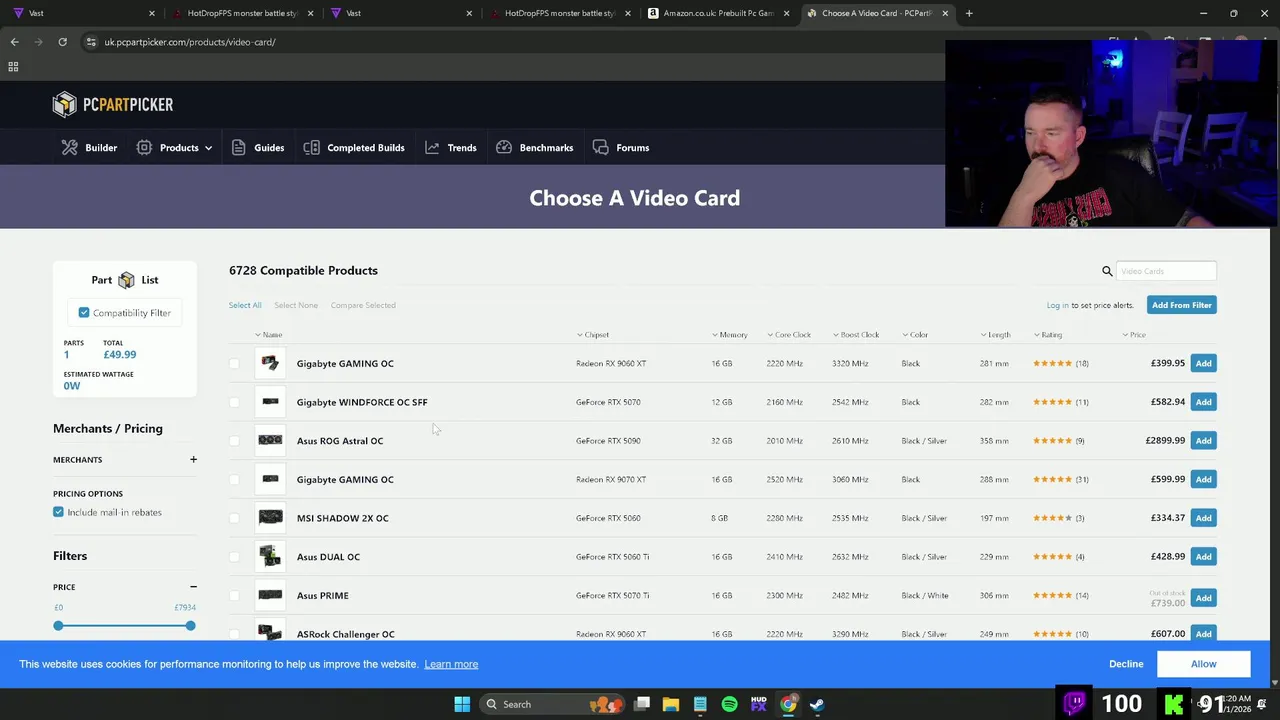Open the Benchmarks navigation item
The width and height of the screenshot is (1280, 720).
[535, 147]
